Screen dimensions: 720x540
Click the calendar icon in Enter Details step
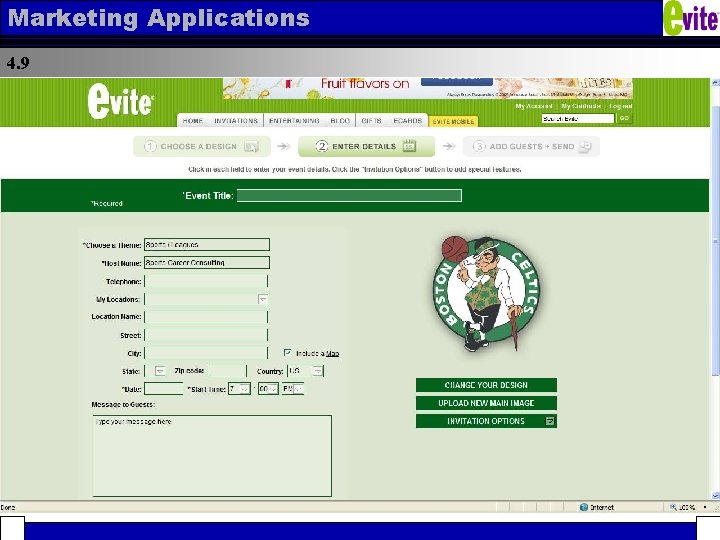point(409,146)
